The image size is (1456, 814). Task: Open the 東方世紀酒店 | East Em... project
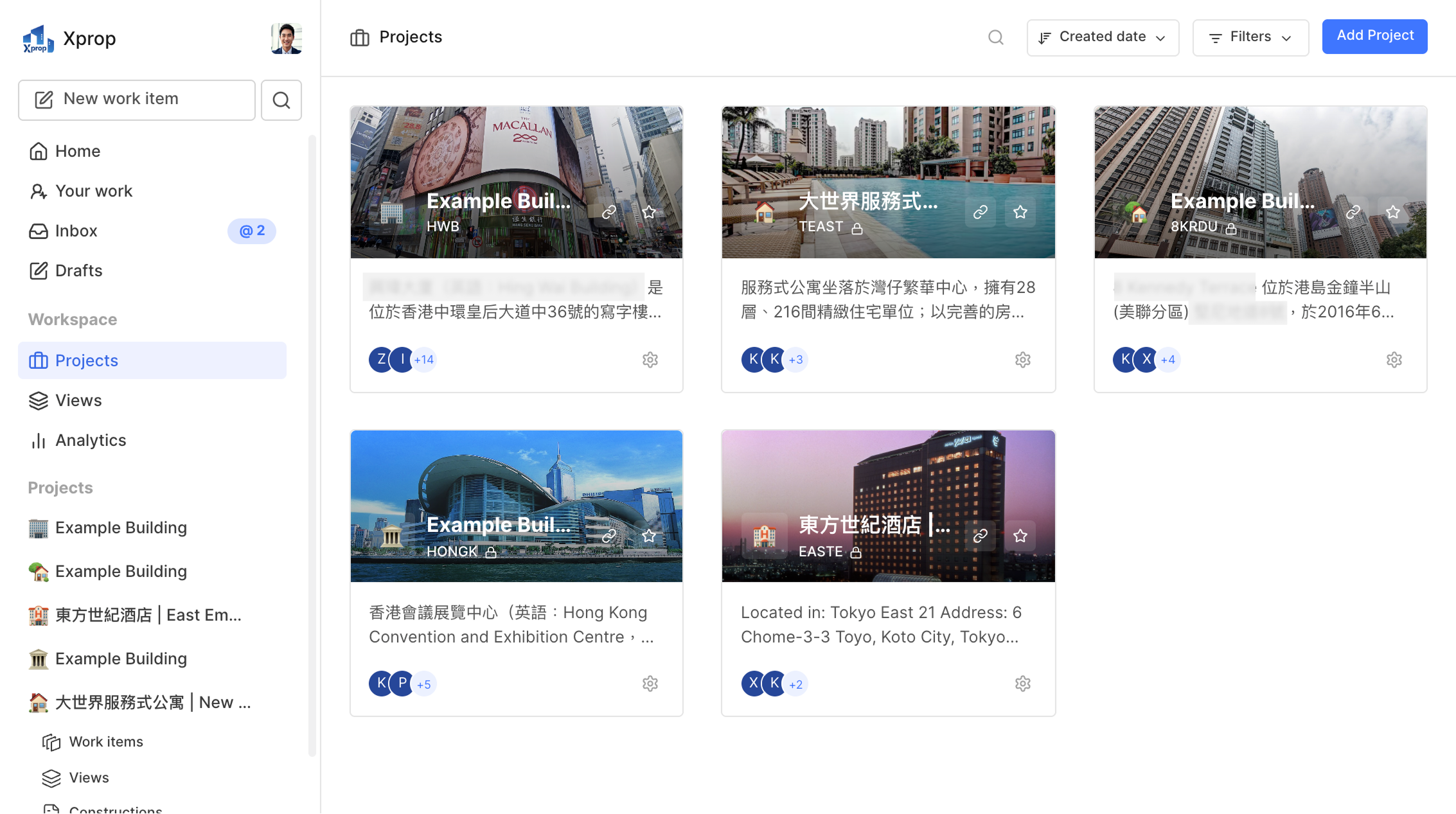(152, 615)
